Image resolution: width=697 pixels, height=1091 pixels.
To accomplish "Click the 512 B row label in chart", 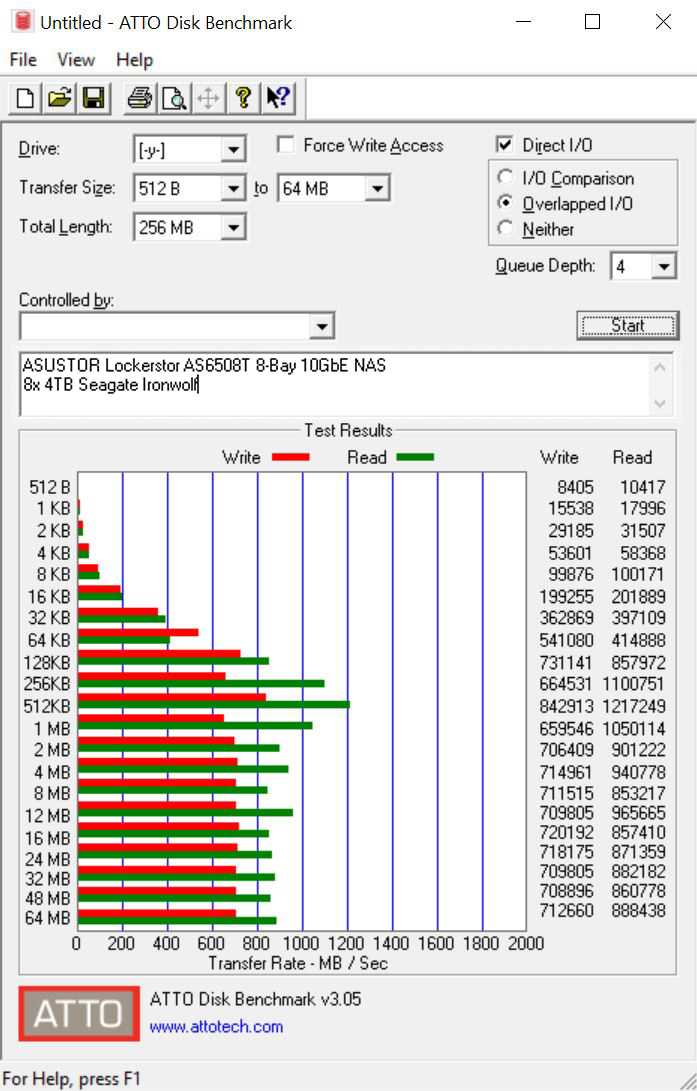I will pyautogui.click(x=49, y=487).
